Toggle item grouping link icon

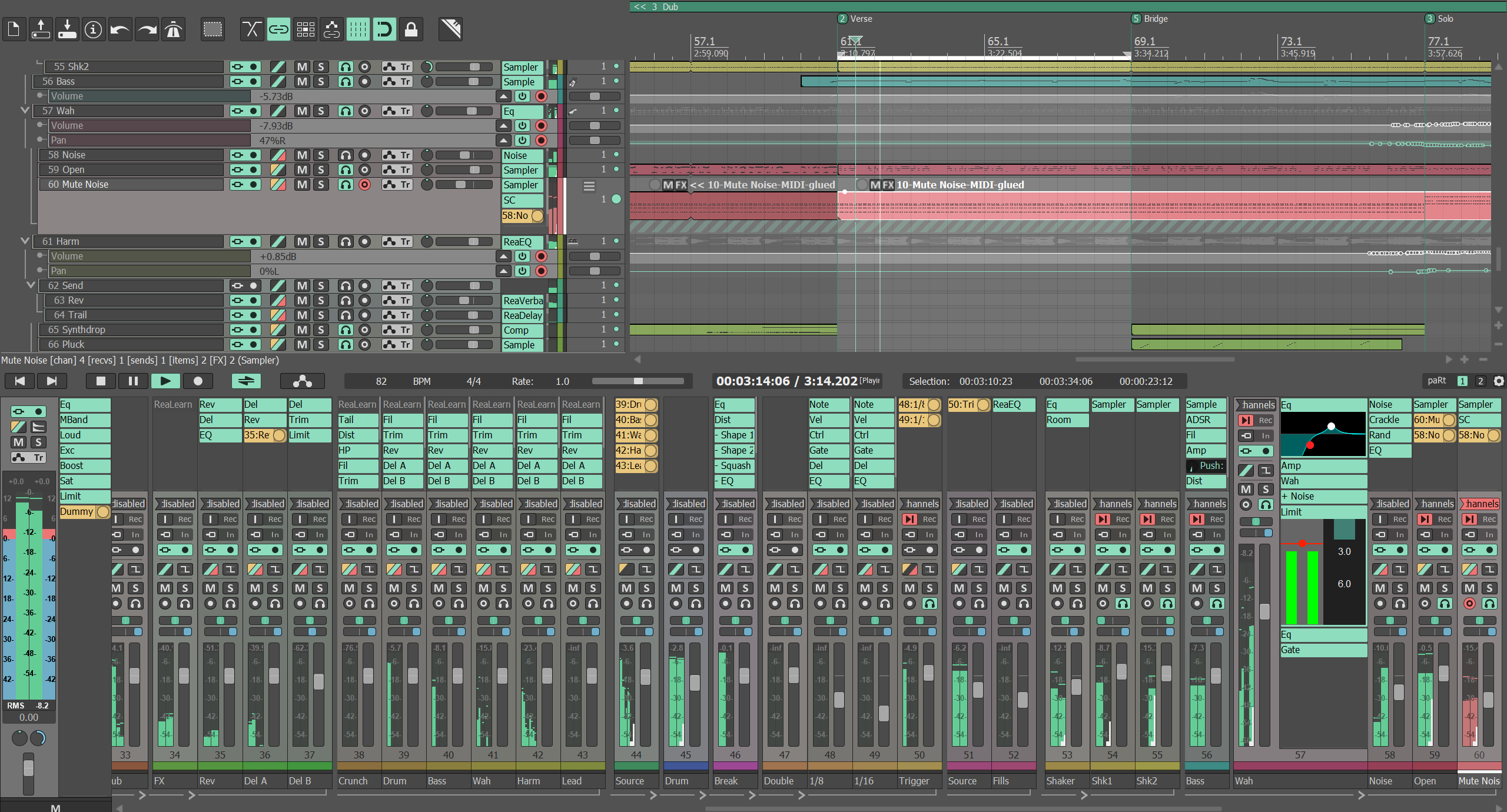[x=278, y=29]
